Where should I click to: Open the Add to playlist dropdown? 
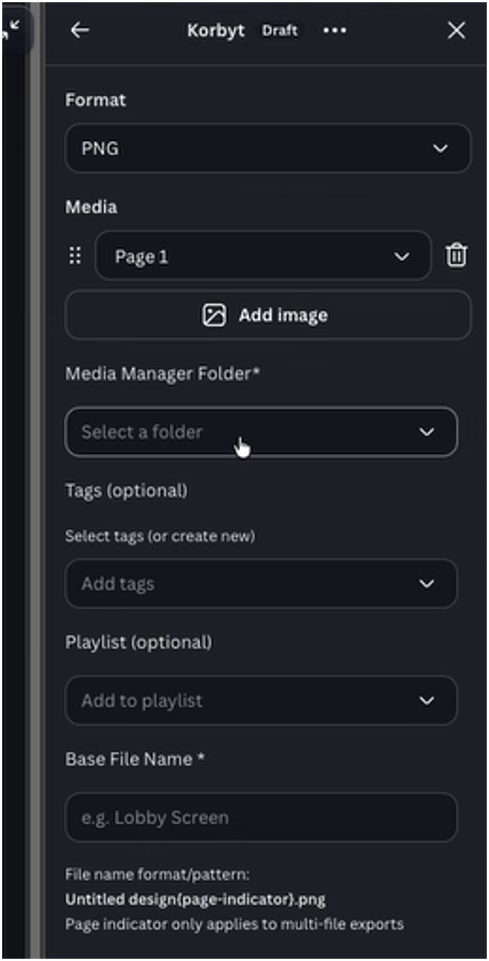click(261, 701)
